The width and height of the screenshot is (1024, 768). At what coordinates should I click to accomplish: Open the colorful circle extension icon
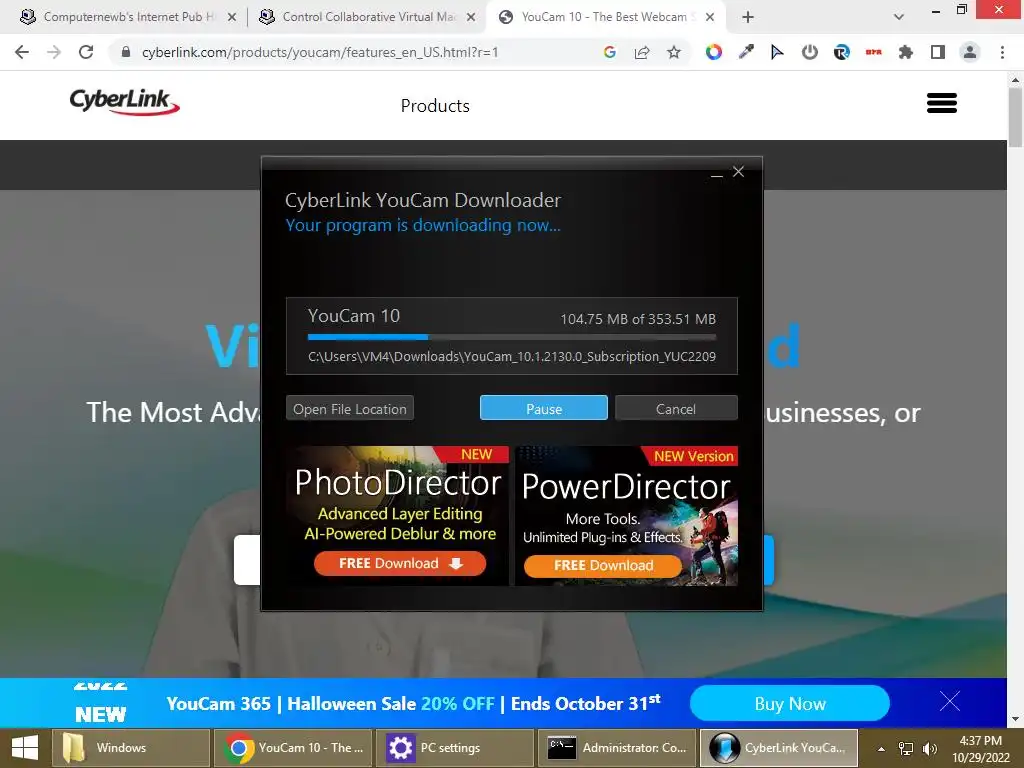point(713,52)
